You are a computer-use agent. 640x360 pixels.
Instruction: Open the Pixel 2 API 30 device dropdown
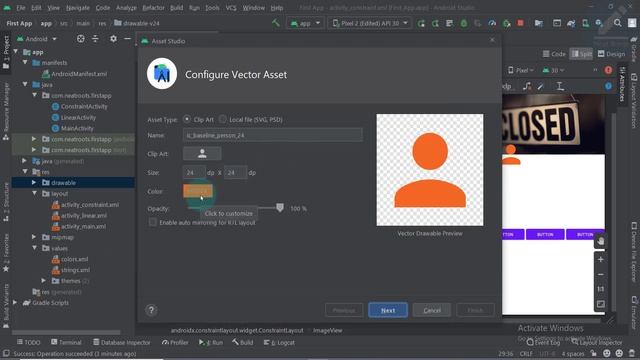click(x=370, y=23)
